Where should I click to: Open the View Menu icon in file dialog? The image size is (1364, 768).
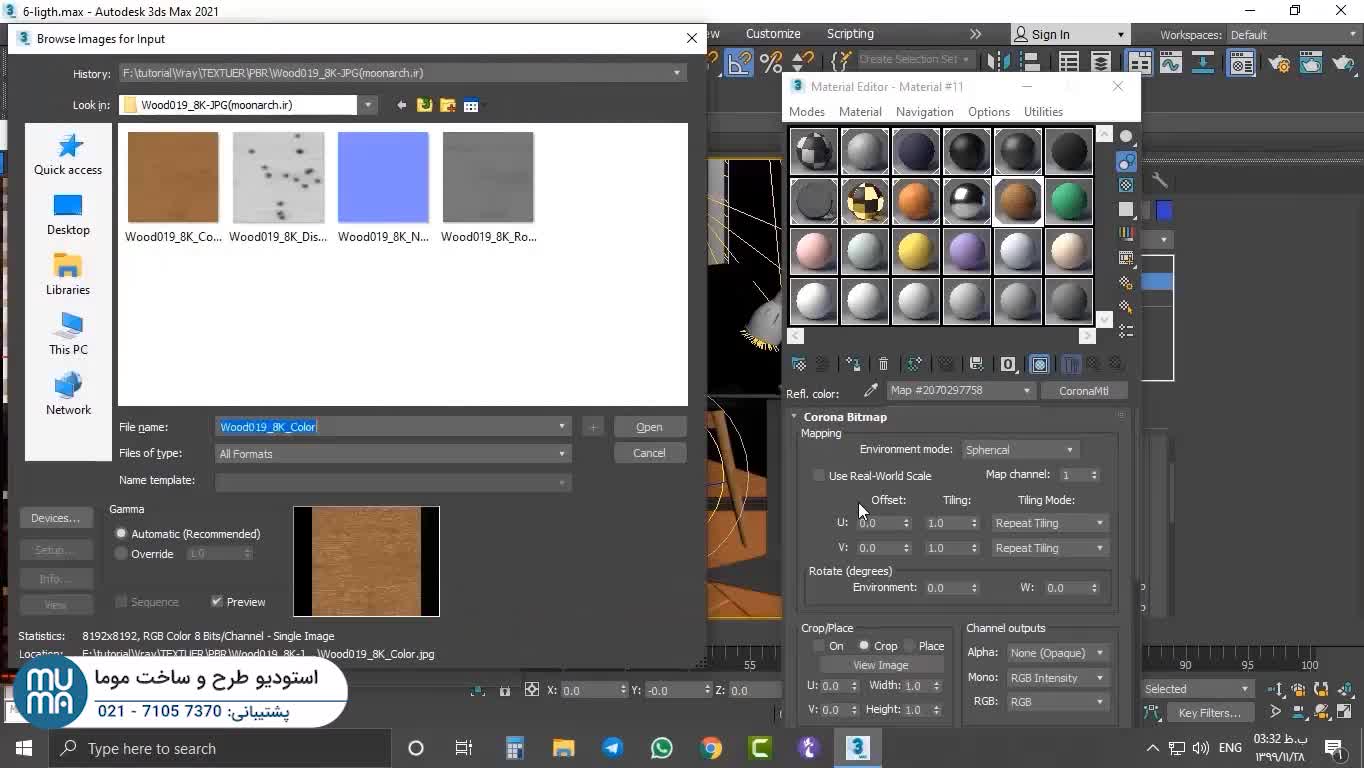click(471, 105)
